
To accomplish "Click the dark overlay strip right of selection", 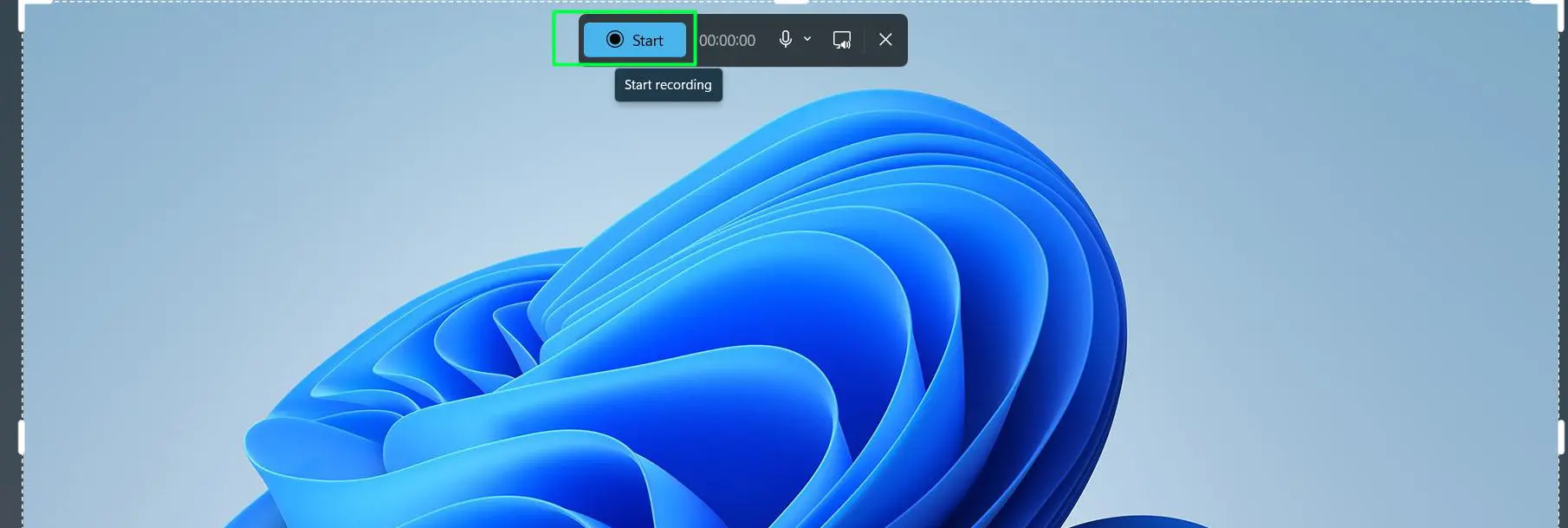I will click(1564, 260).
